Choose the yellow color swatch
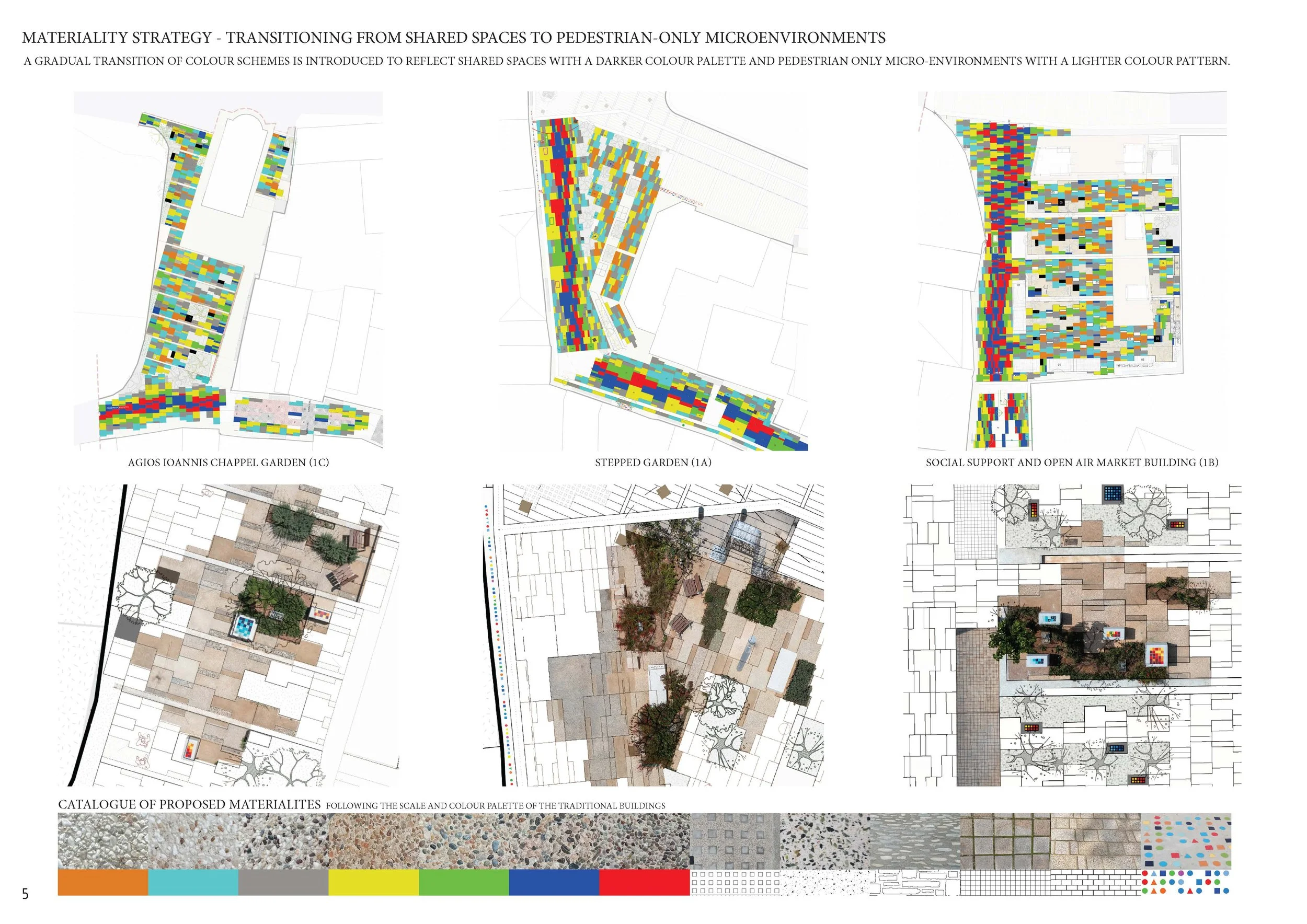 click(x=373, y=882)
